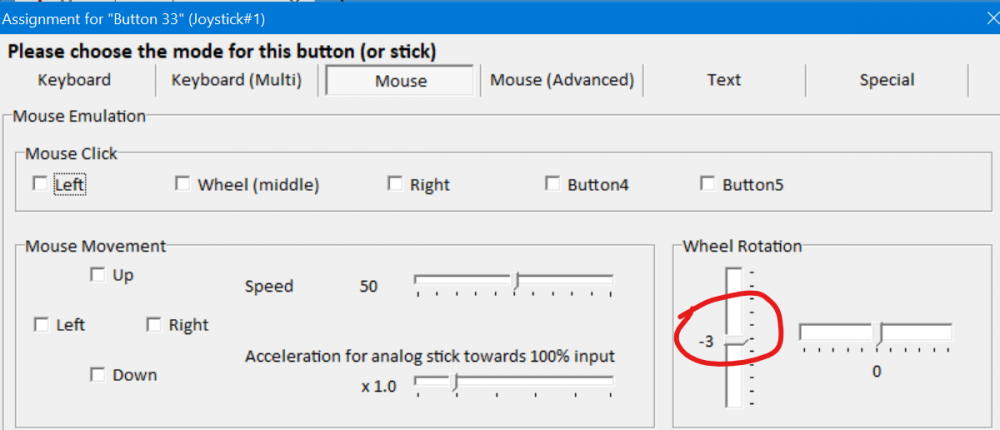Switch to Mouse (Advanced) tab
This screenshot has width=1000, height=430.
point(562,80)
